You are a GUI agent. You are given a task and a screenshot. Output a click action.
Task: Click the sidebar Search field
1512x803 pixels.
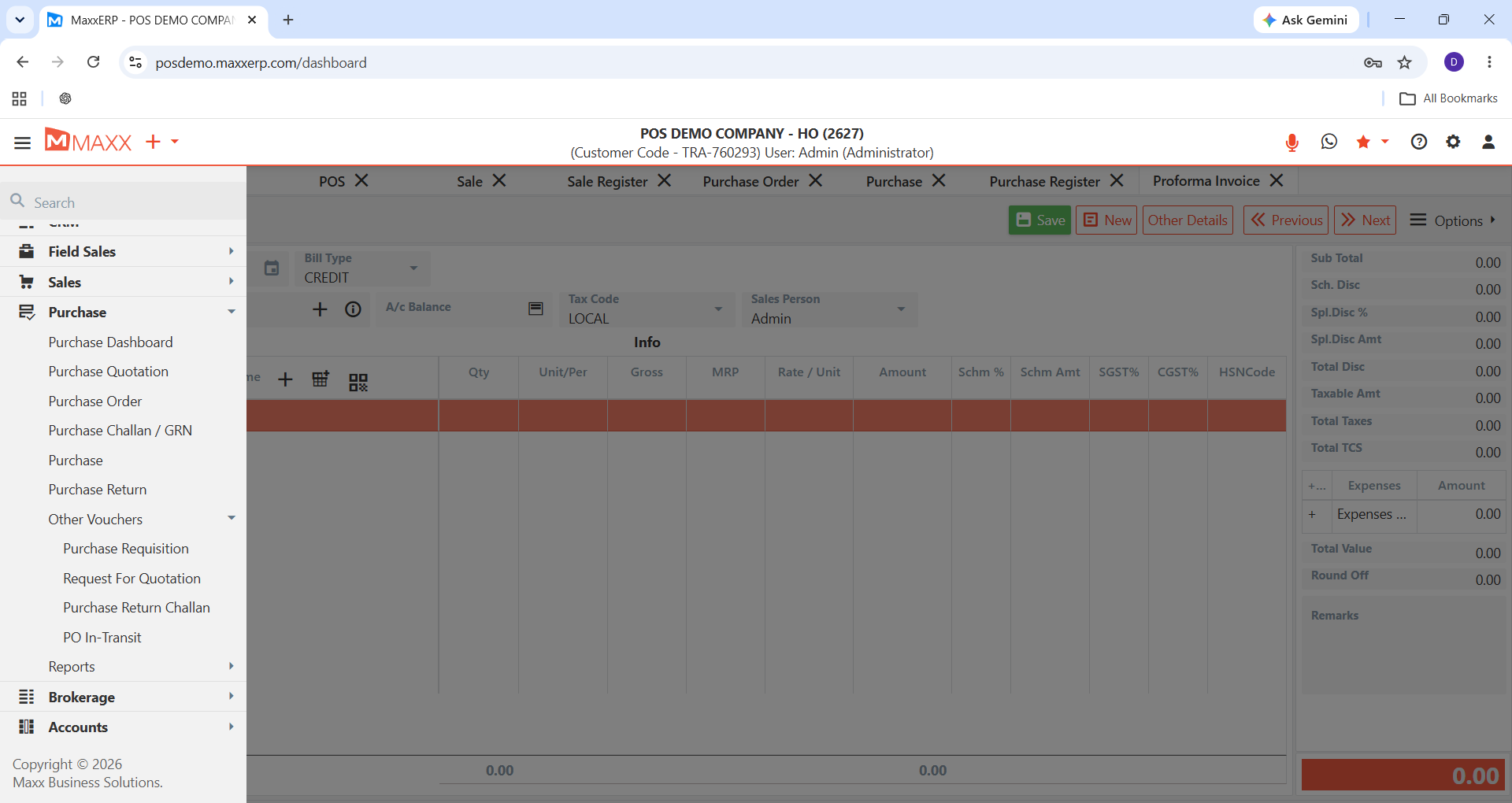(123, 202)
